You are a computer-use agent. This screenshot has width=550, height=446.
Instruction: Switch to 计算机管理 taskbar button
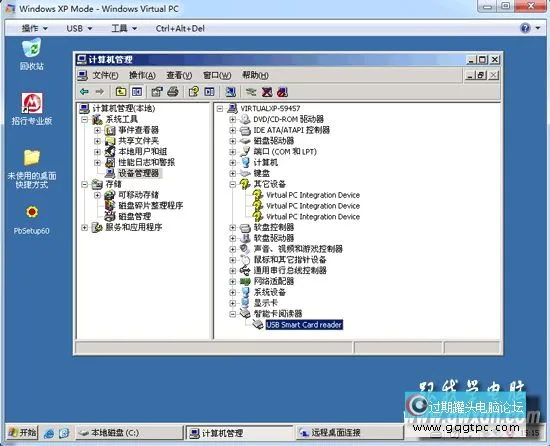pos(239,433)
